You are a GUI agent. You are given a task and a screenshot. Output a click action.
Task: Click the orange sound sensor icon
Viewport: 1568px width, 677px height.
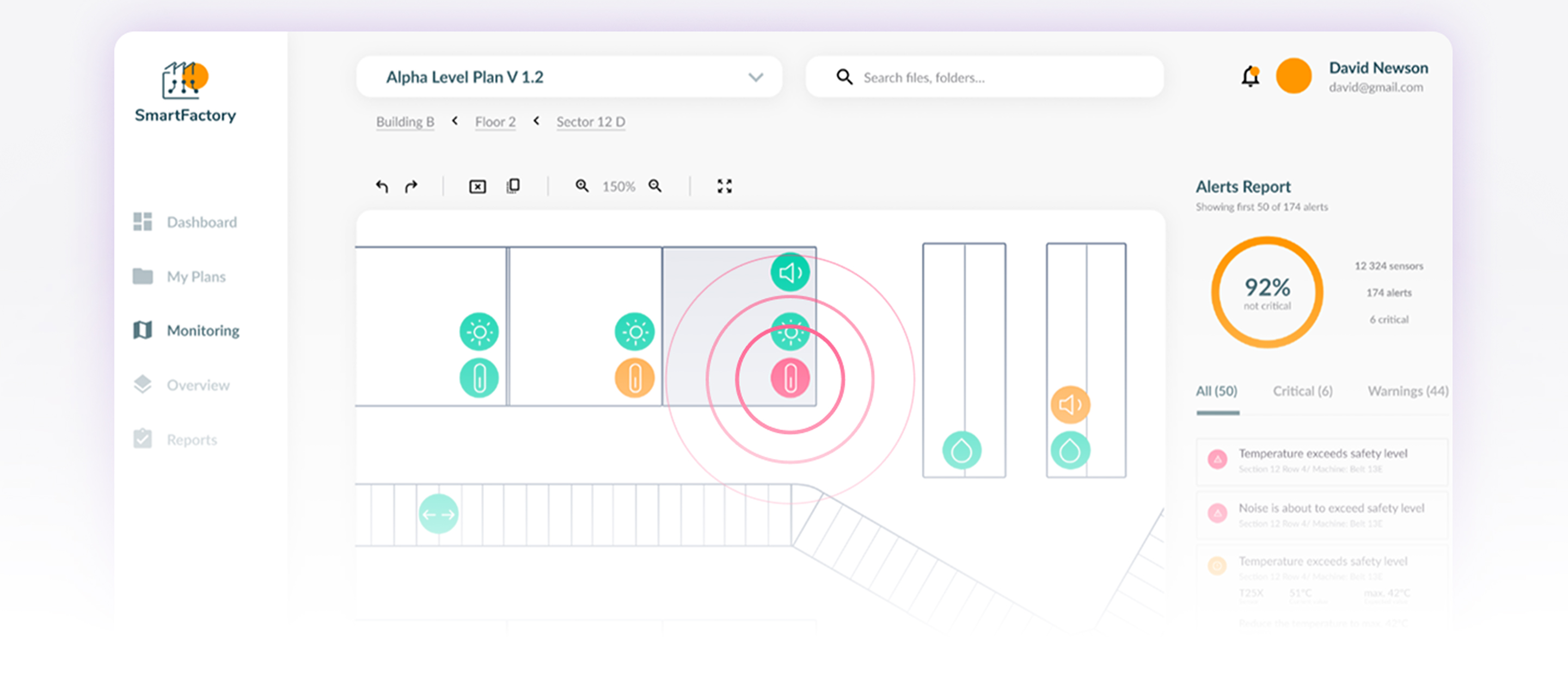pos(1069,404)
